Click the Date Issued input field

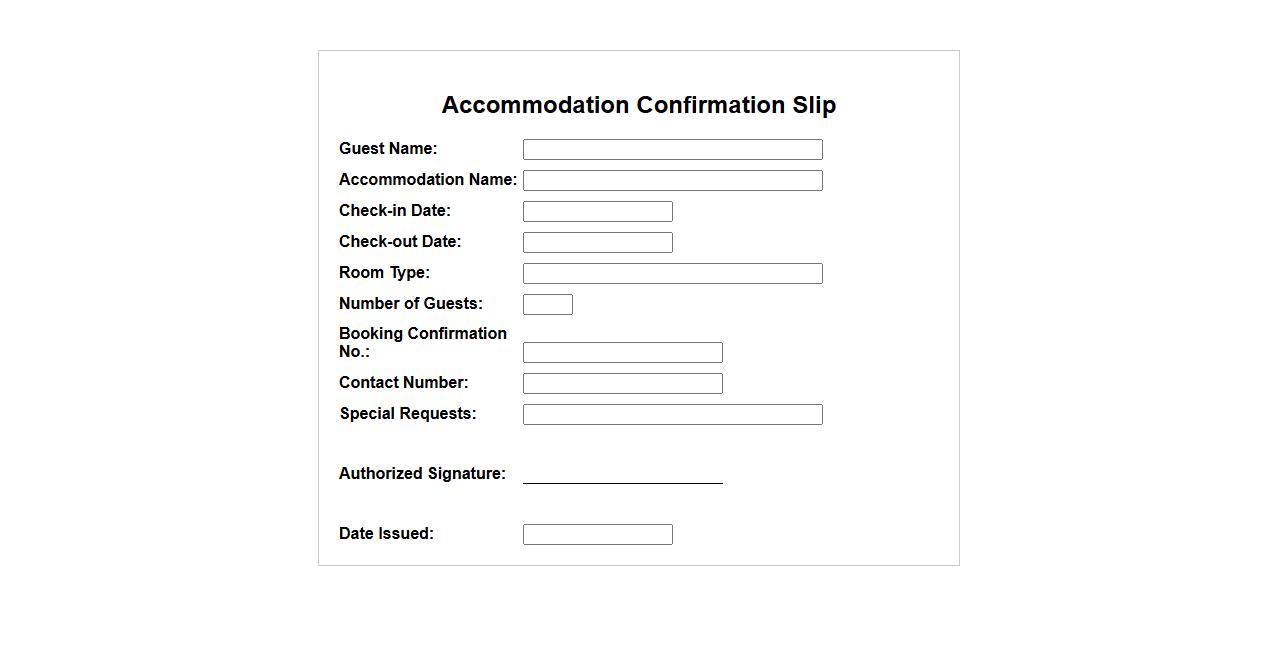click(597, 535)
